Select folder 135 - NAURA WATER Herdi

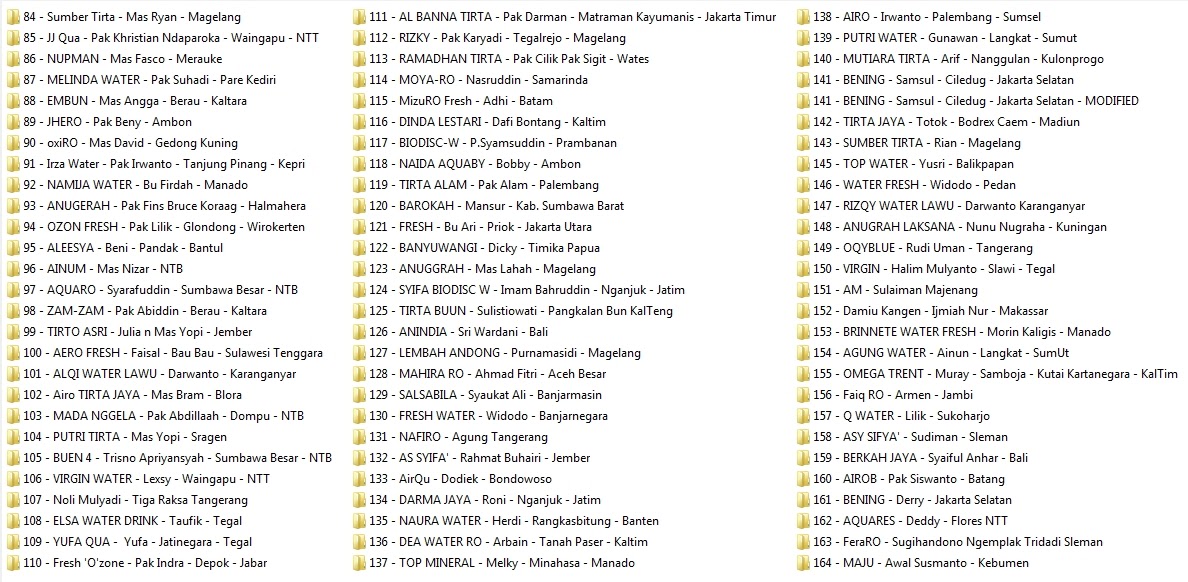point(507,521)
